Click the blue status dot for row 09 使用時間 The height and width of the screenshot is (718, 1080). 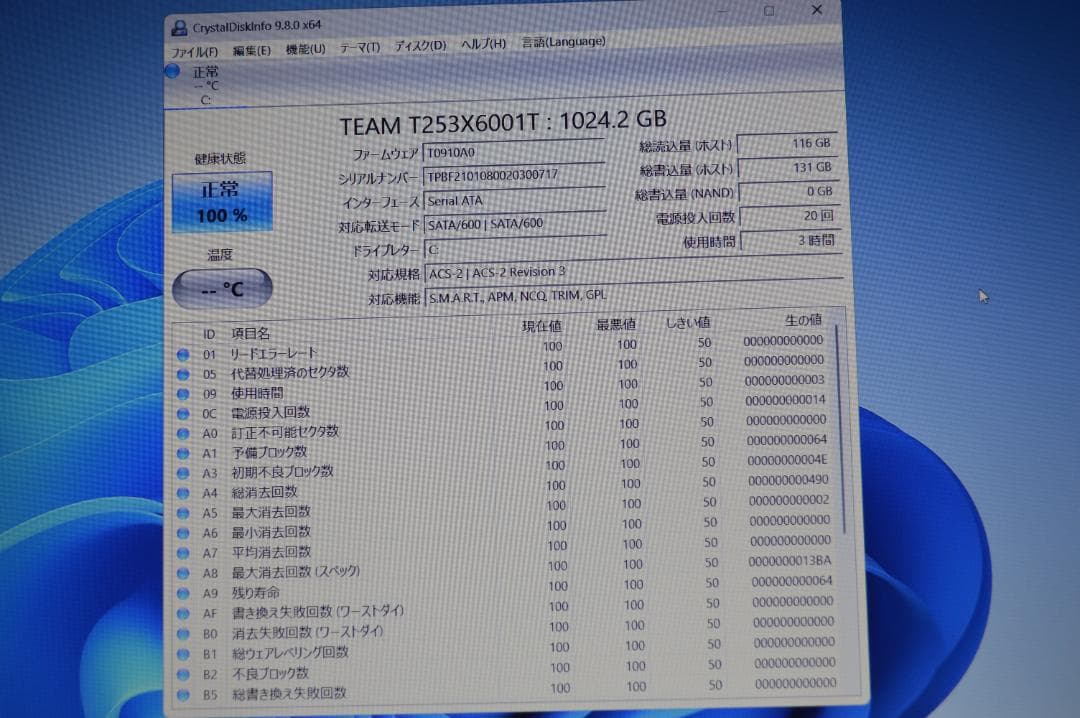[183, 394]
